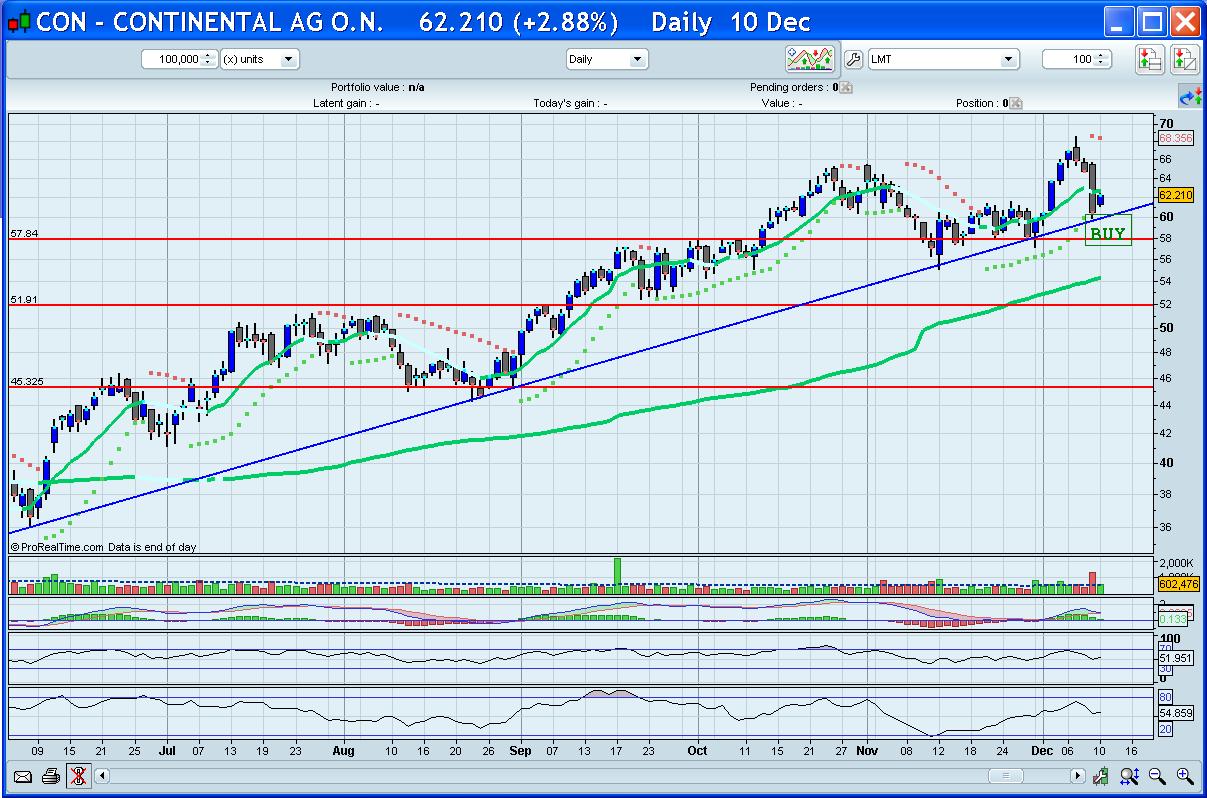Open the (x) units dropdown
This screenshot has height=798, width=1207.
[259, 59]
